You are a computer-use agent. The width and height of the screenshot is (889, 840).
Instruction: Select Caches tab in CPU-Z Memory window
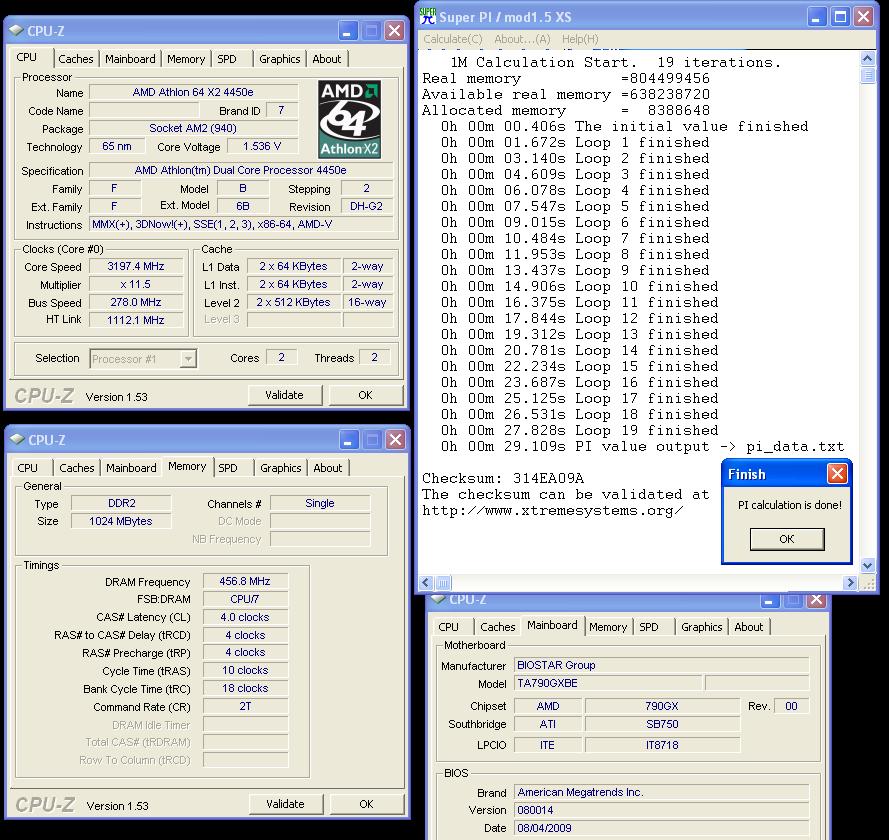(x=77, y=468)
